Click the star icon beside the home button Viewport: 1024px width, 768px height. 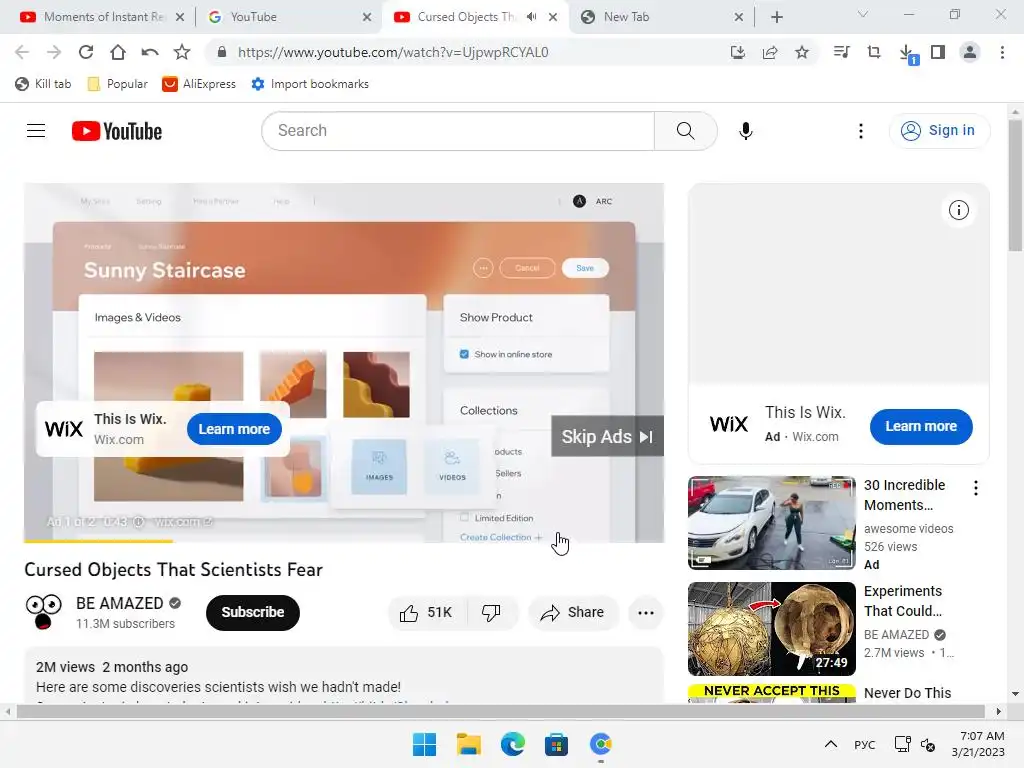pos(182,52)
